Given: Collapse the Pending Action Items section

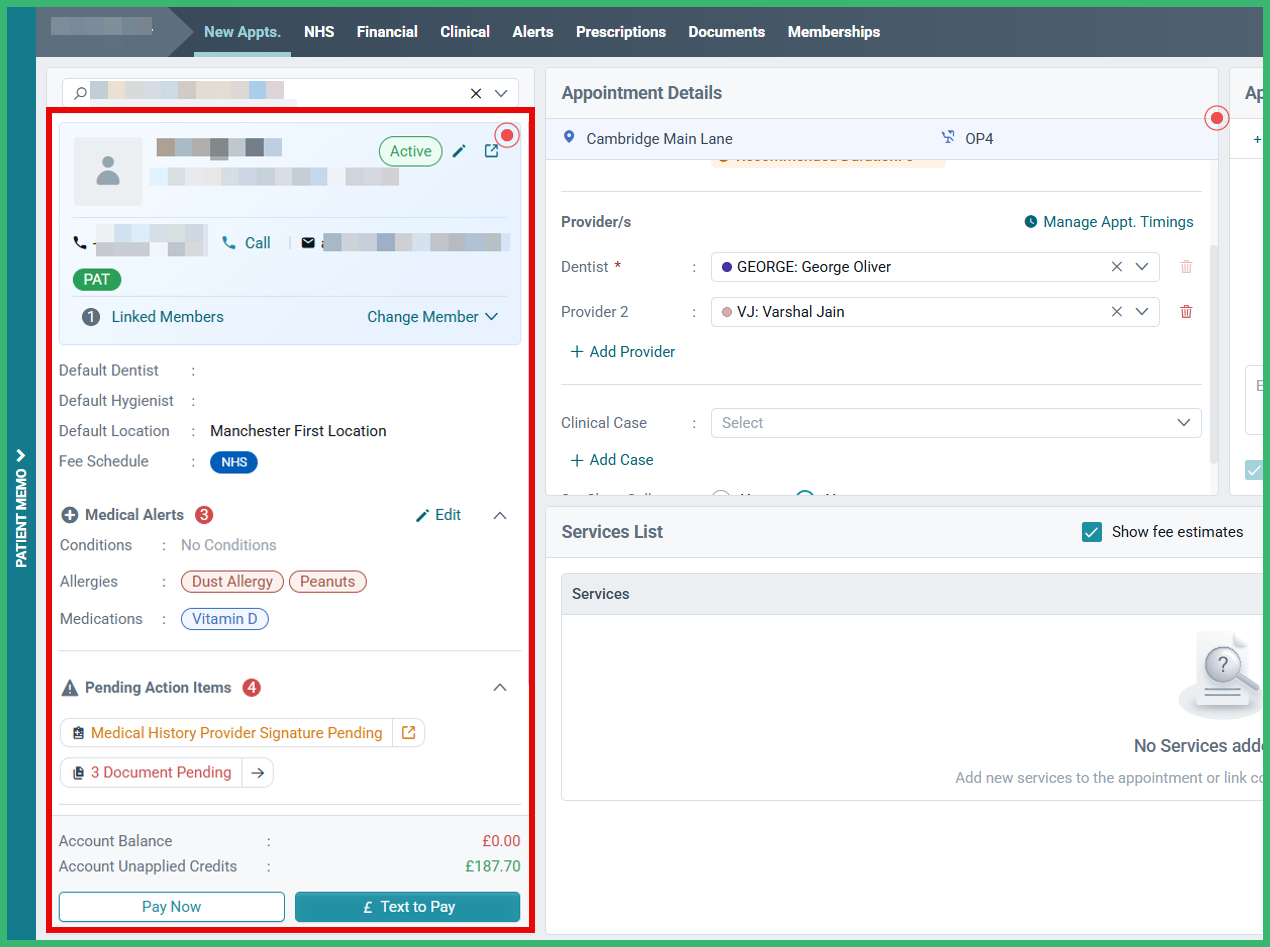Looking at the screenshot, I should pyautogui.click(x=500, y=688).
